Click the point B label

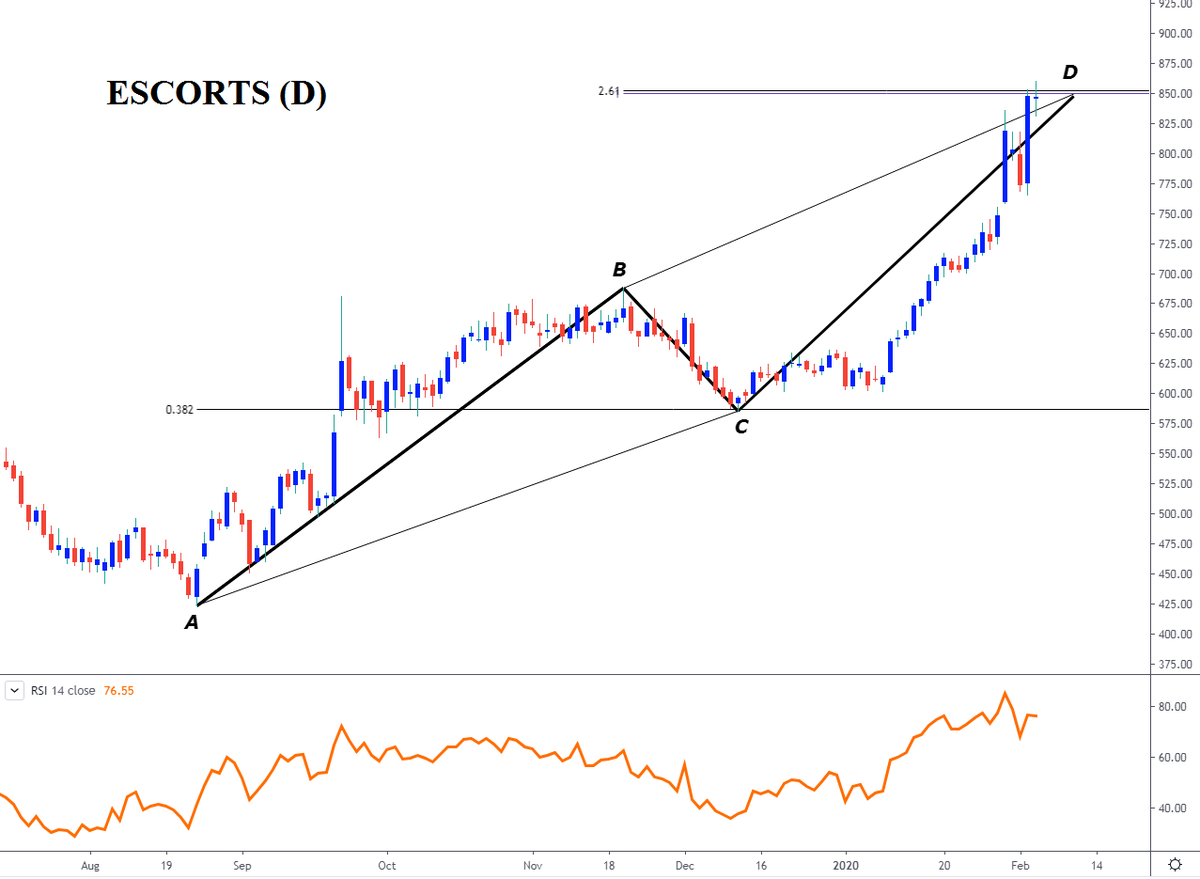[x=619, y=269]
